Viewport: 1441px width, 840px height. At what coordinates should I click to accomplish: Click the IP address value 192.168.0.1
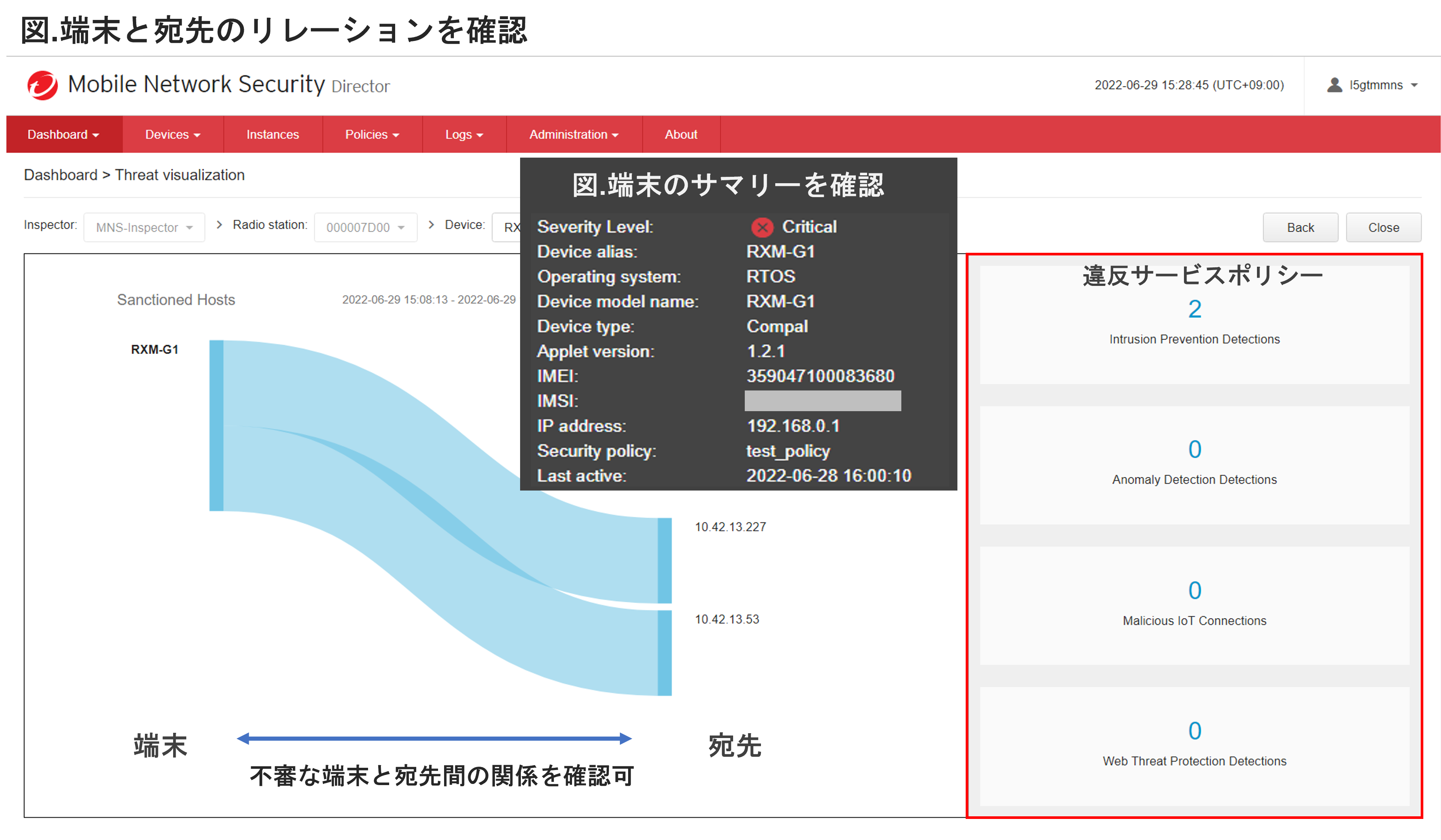click(793, 426)
